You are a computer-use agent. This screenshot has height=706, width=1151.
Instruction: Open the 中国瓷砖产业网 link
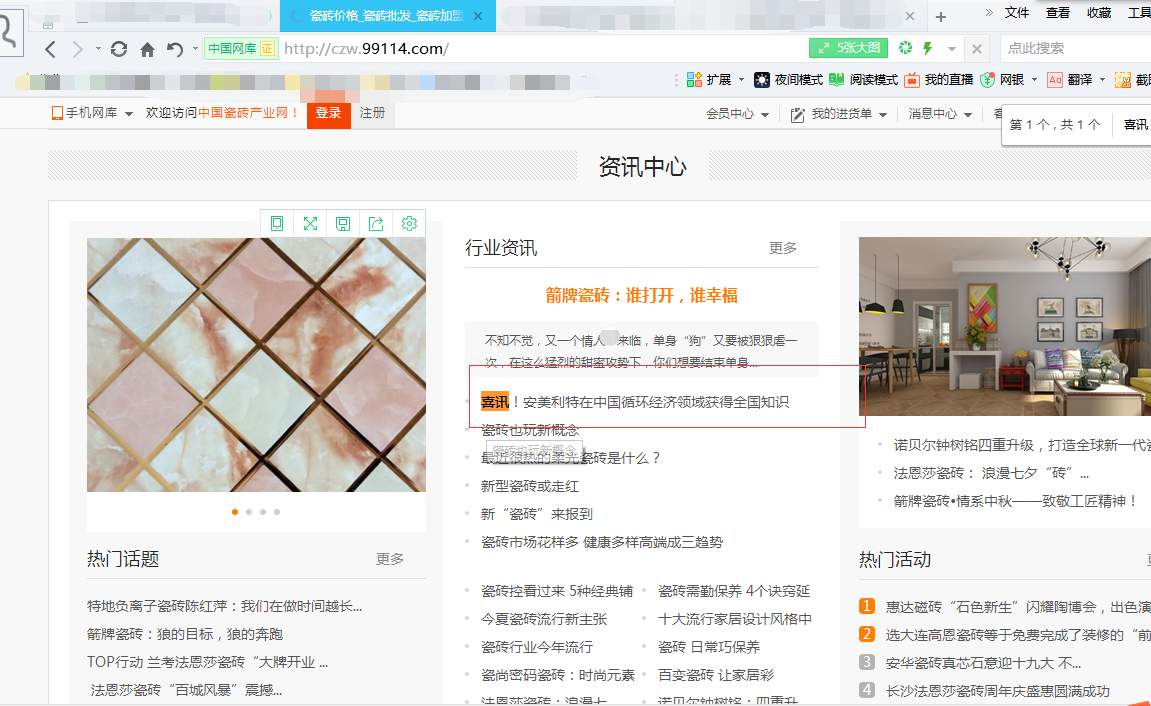[244, 113]
